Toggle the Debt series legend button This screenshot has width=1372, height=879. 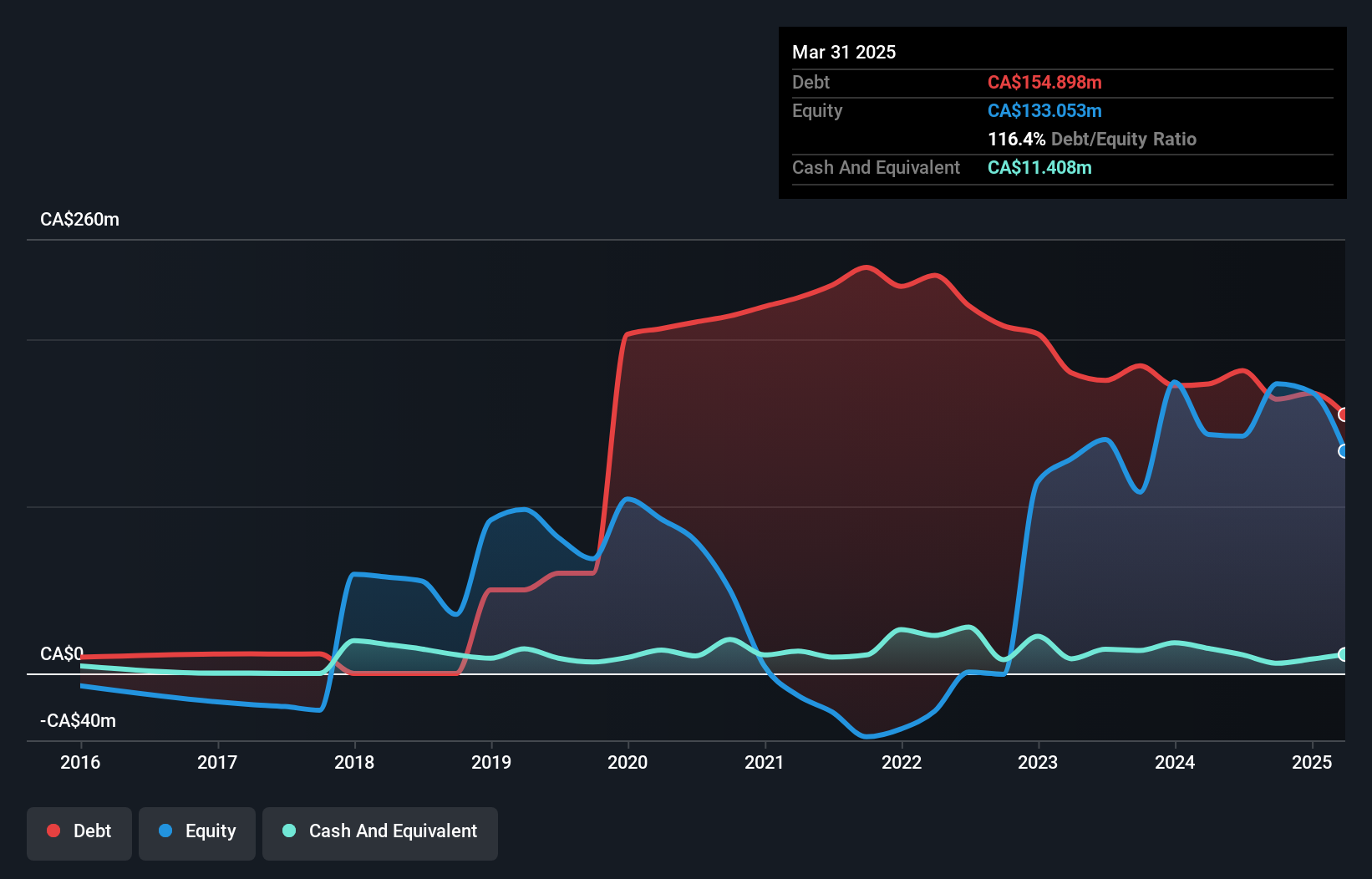79,833
